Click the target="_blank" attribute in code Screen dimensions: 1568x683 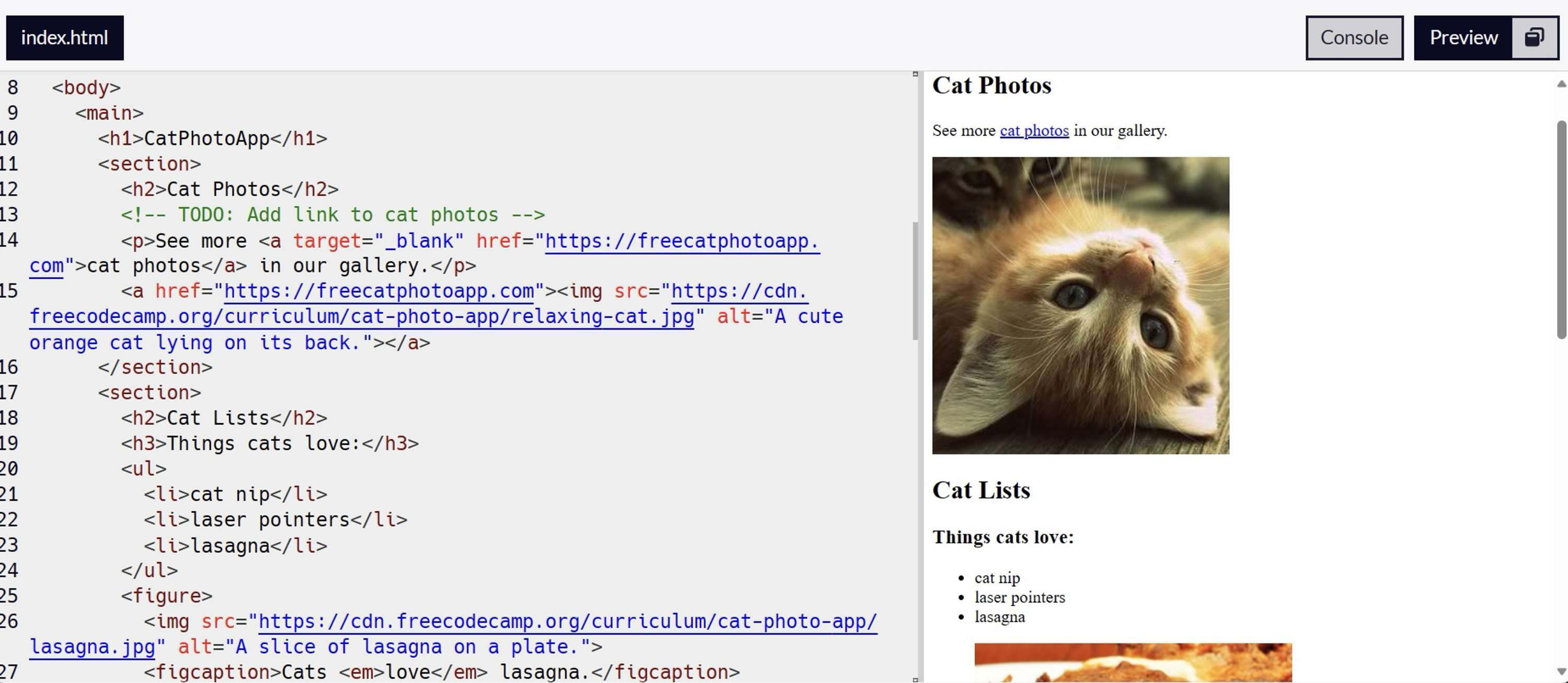(378, 241)
